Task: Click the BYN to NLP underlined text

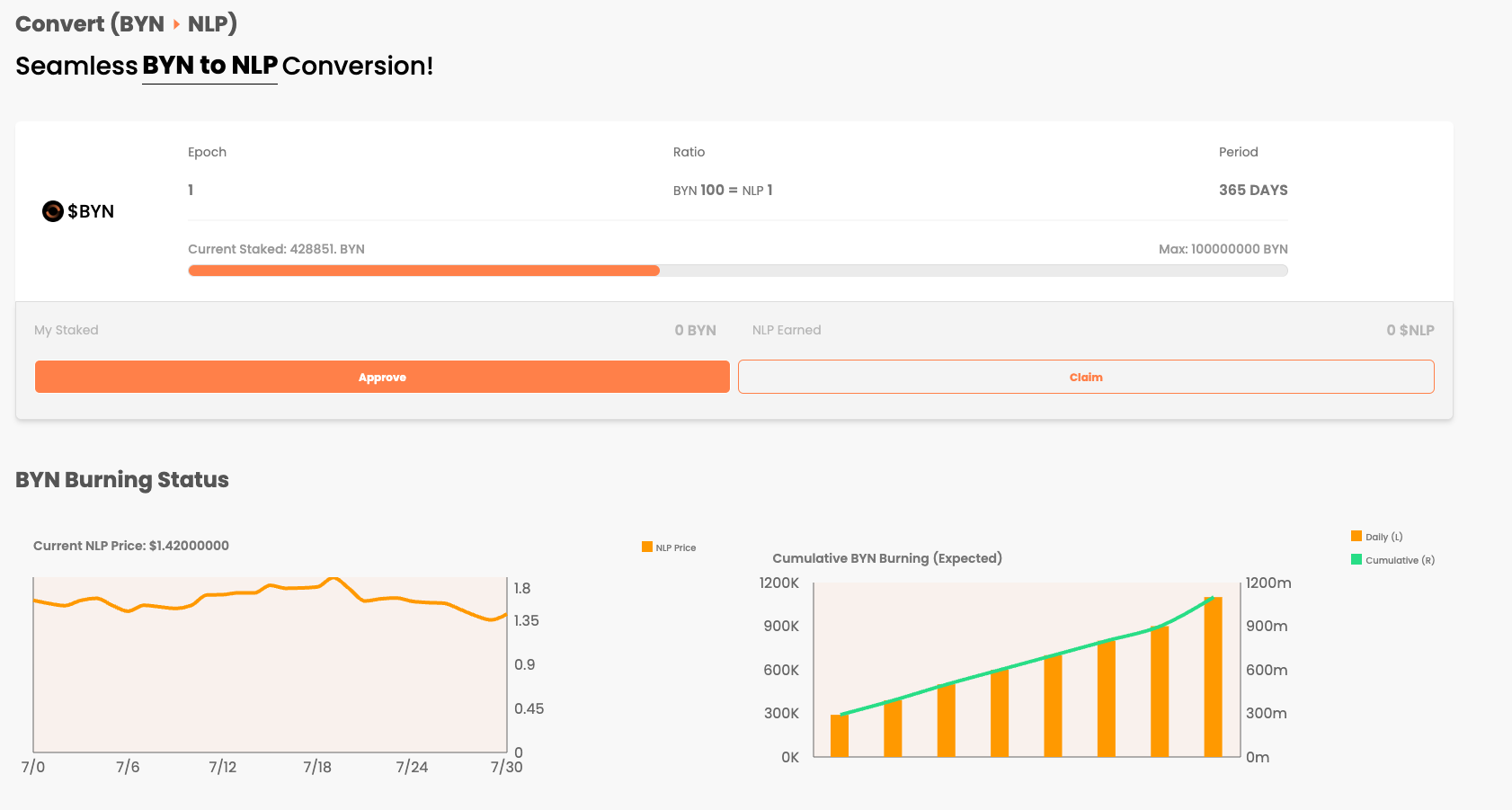Action: 209,66
